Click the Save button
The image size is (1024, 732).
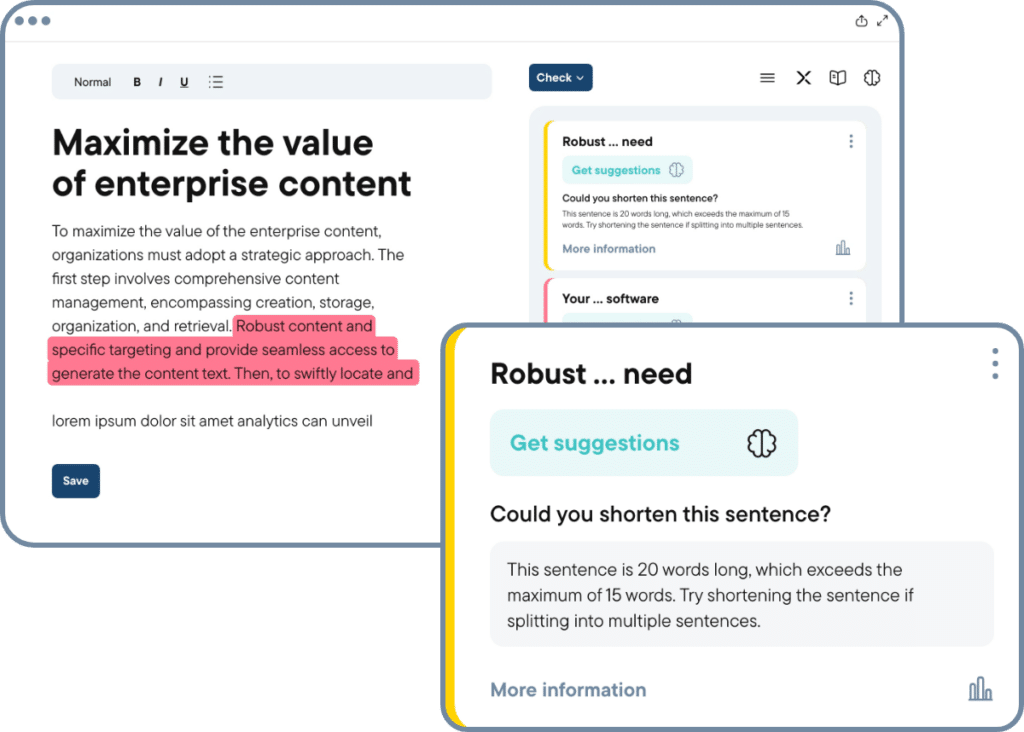tap(75, 481)
